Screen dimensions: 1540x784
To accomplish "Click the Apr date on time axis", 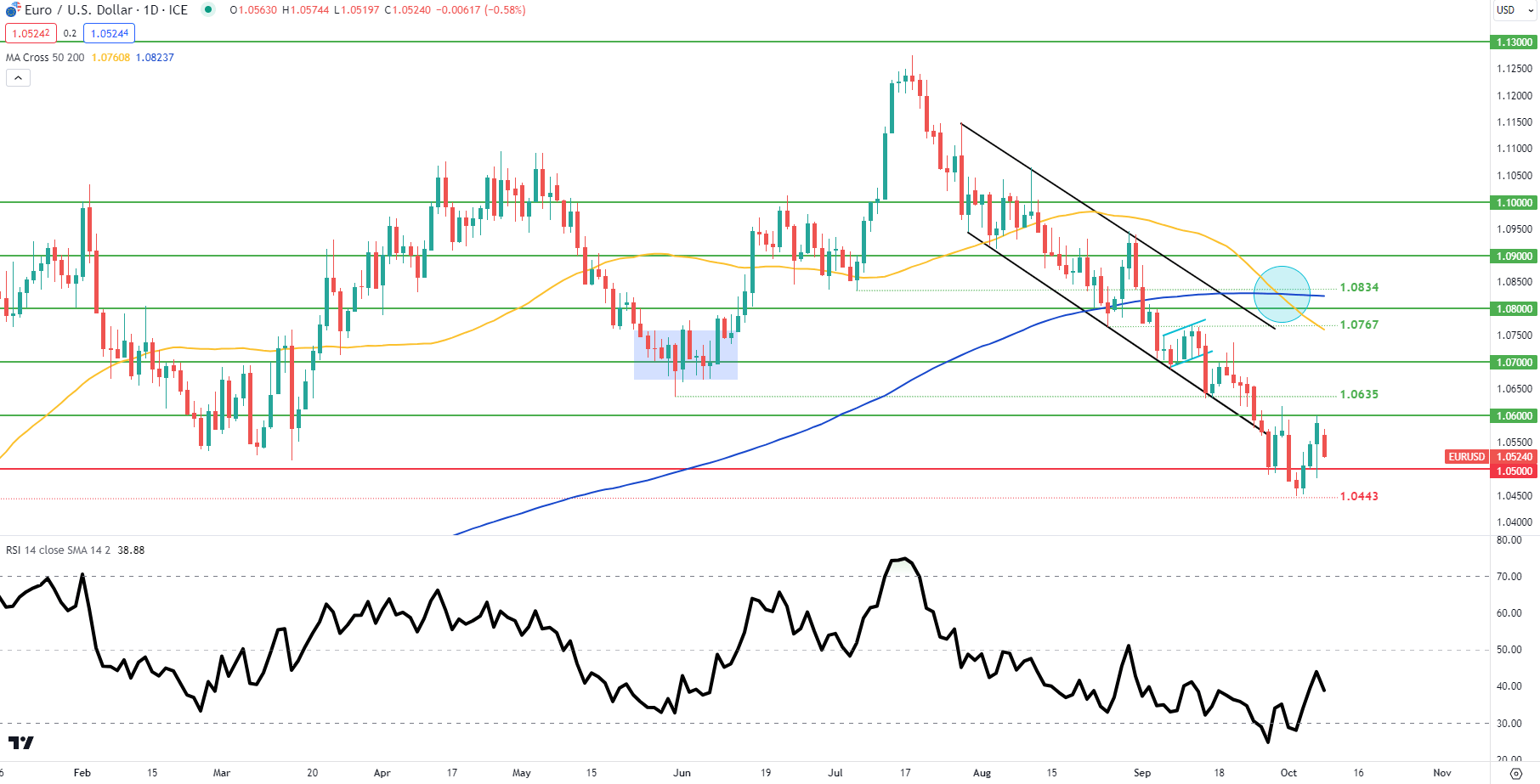I will 382,772.
